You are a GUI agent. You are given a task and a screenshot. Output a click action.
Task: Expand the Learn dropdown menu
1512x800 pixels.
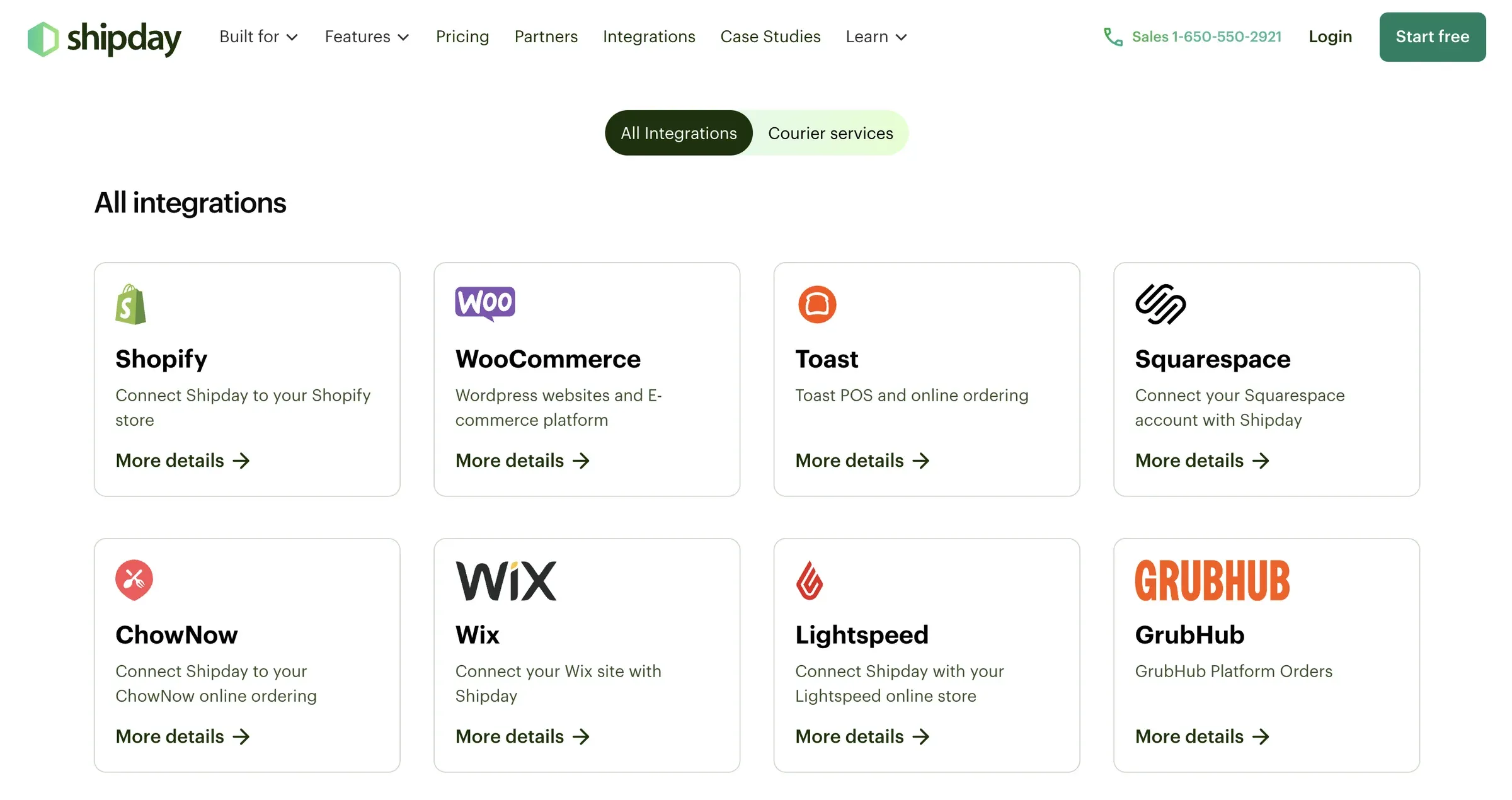pyautogui.click(x=876, y=37)
